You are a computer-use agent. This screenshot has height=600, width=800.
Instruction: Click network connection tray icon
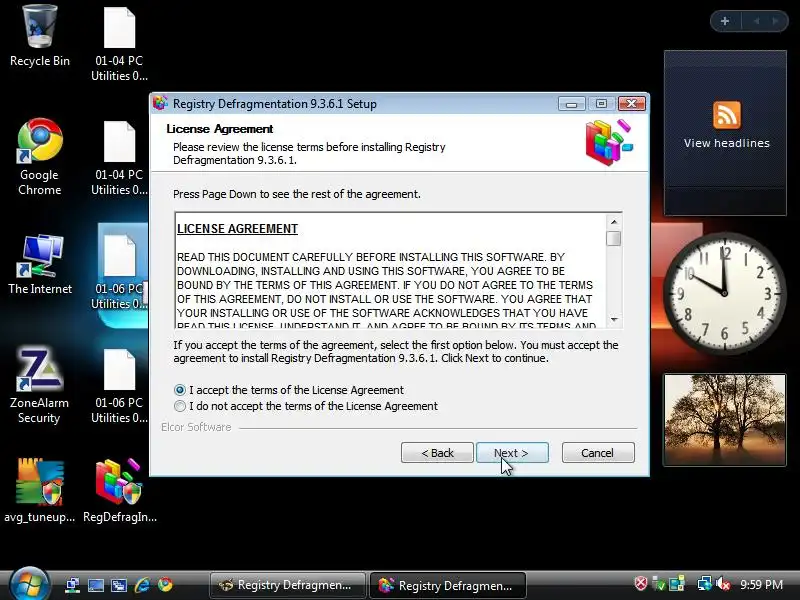click(x=705, y=584)
